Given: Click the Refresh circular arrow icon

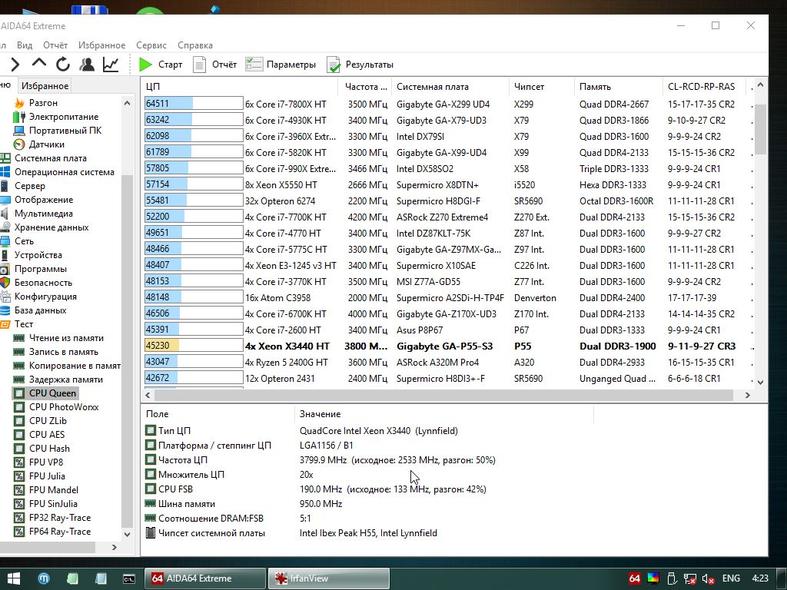Looking at the screenshot, I should click(x=63, y=64).
